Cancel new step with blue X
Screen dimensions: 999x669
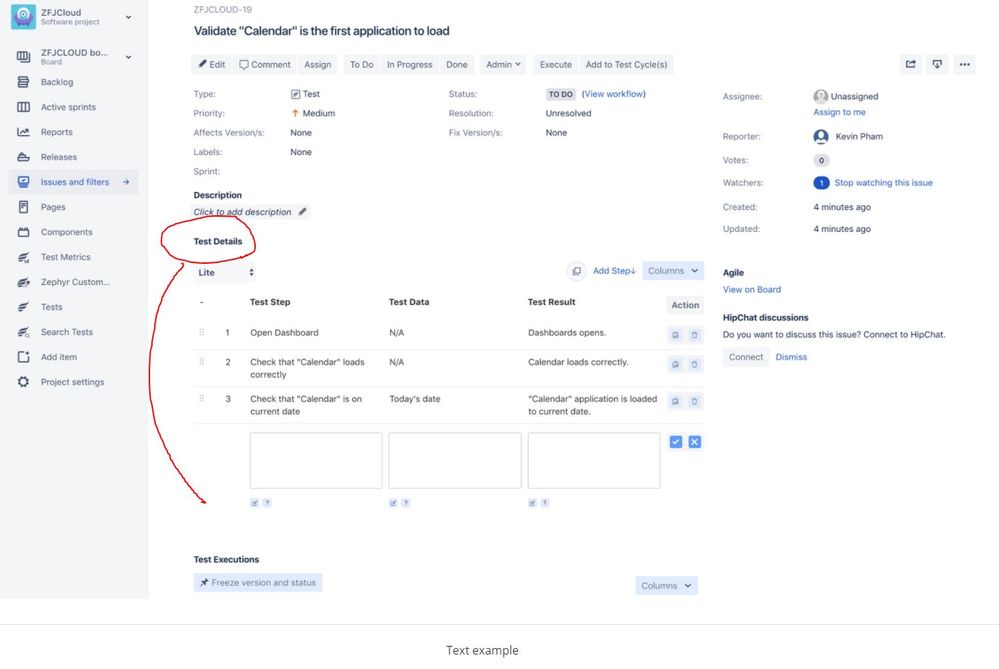pos(694,442)
